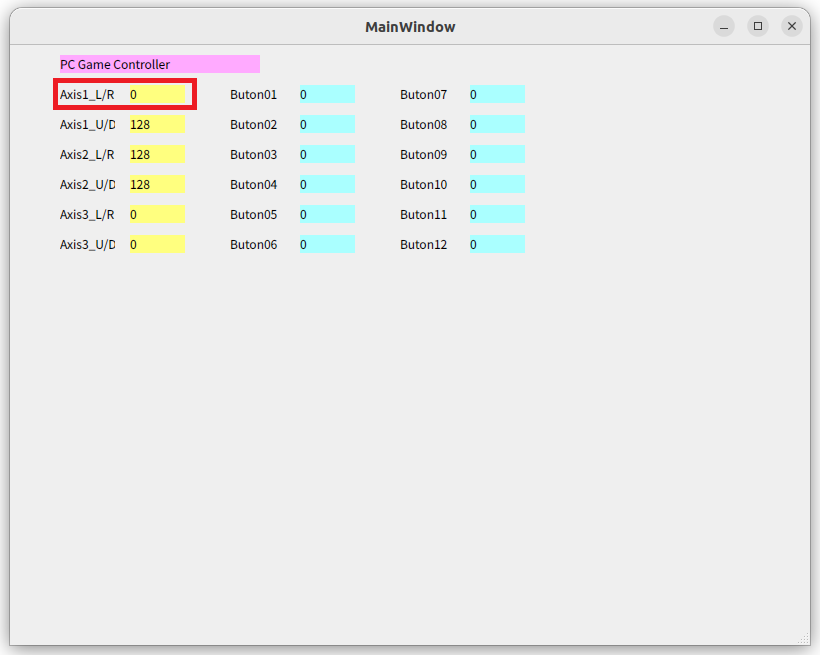Select the Buton06 value box

(x=325, y=244)
